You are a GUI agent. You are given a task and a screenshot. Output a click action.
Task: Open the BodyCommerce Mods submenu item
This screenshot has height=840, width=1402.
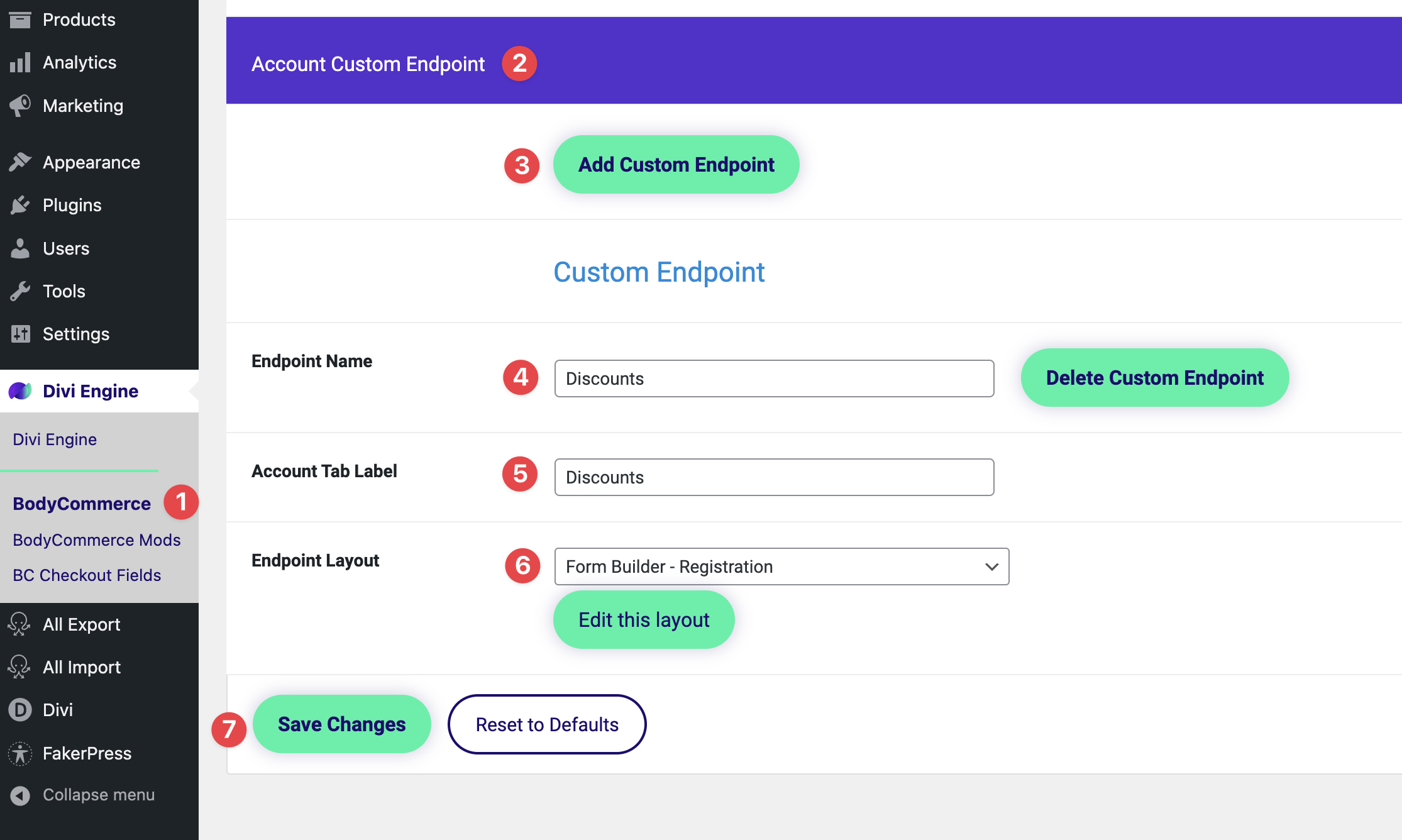tap(97, 540)
